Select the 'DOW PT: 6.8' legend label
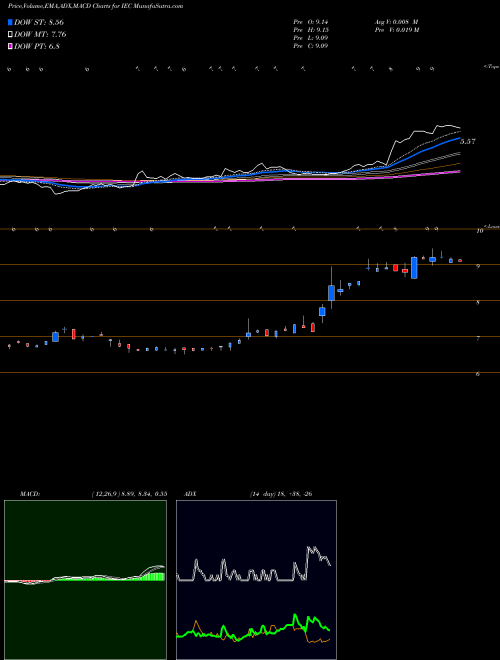The height and width of the screenshot is (660, 500). 37,46
